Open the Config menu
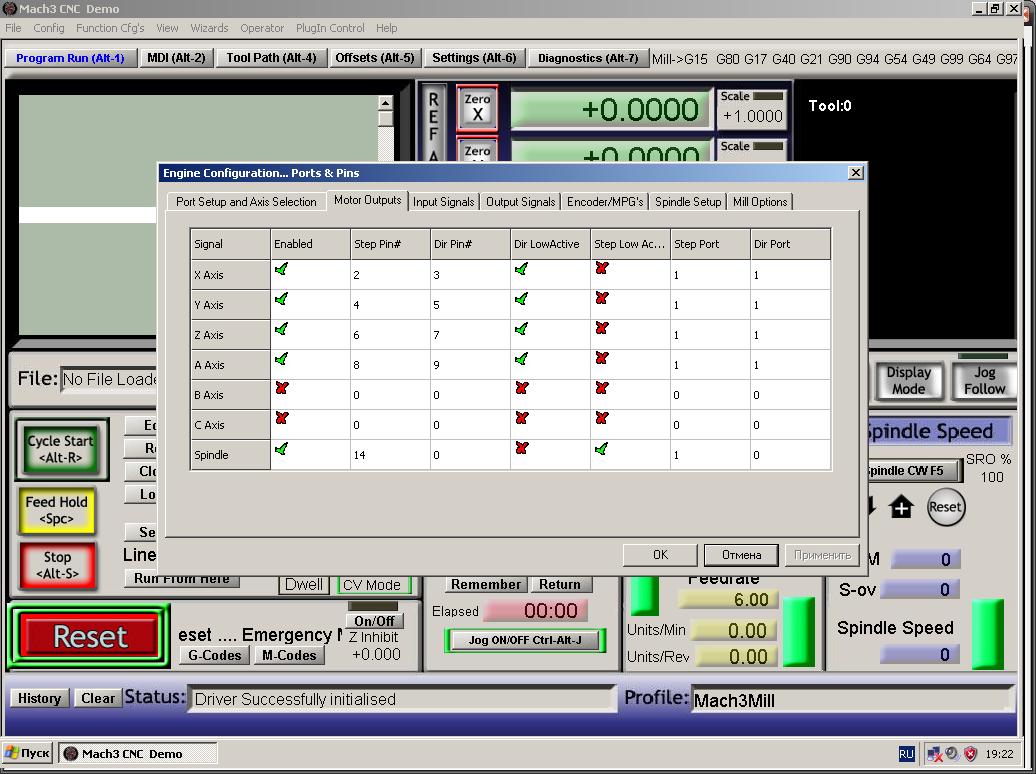The image size is (1036, 774). coord(49,28)
